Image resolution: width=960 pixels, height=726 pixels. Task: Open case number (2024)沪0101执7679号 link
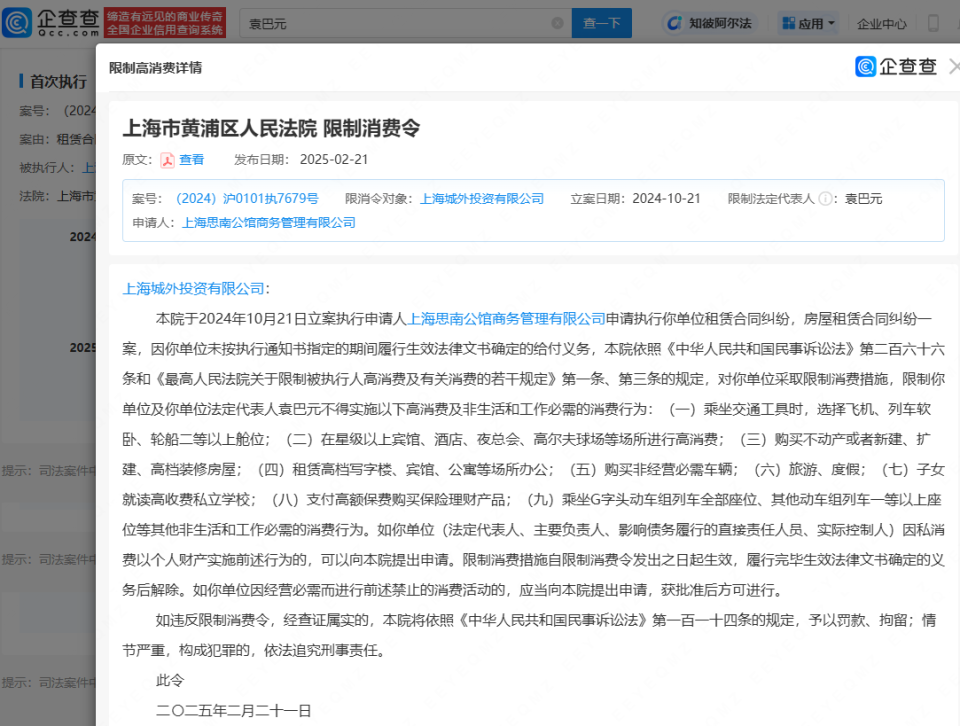click(247, 198)
